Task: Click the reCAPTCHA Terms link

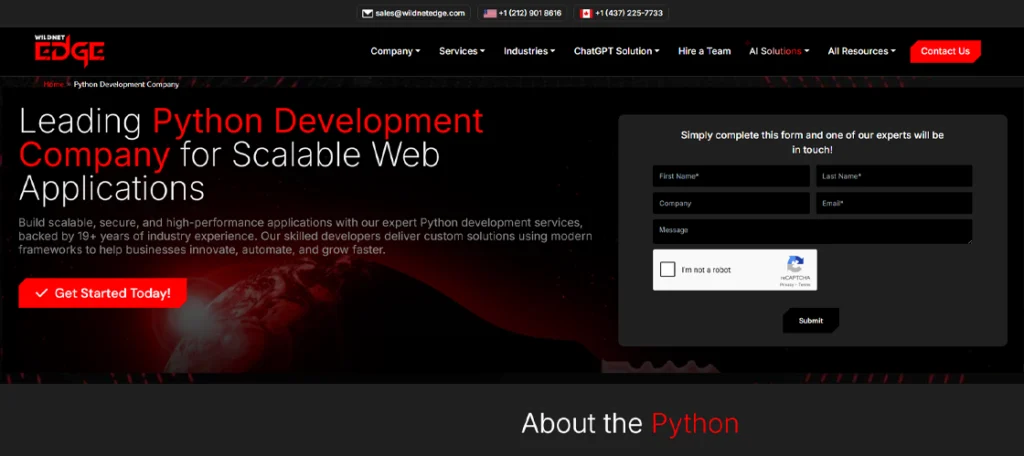Action: pyautogui.click(x=804, y=285)
